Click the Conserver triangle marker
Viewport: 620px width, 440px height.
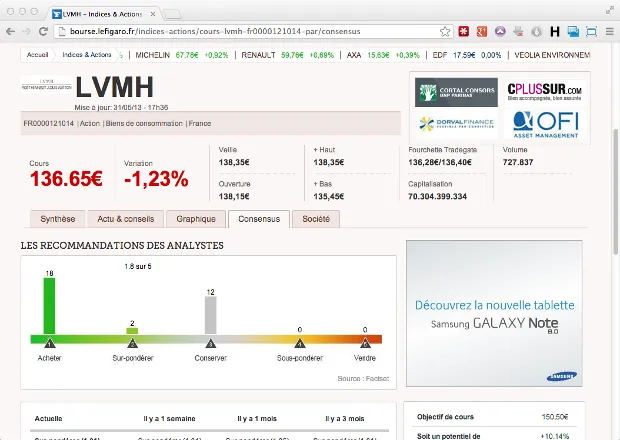click(210, 343)
